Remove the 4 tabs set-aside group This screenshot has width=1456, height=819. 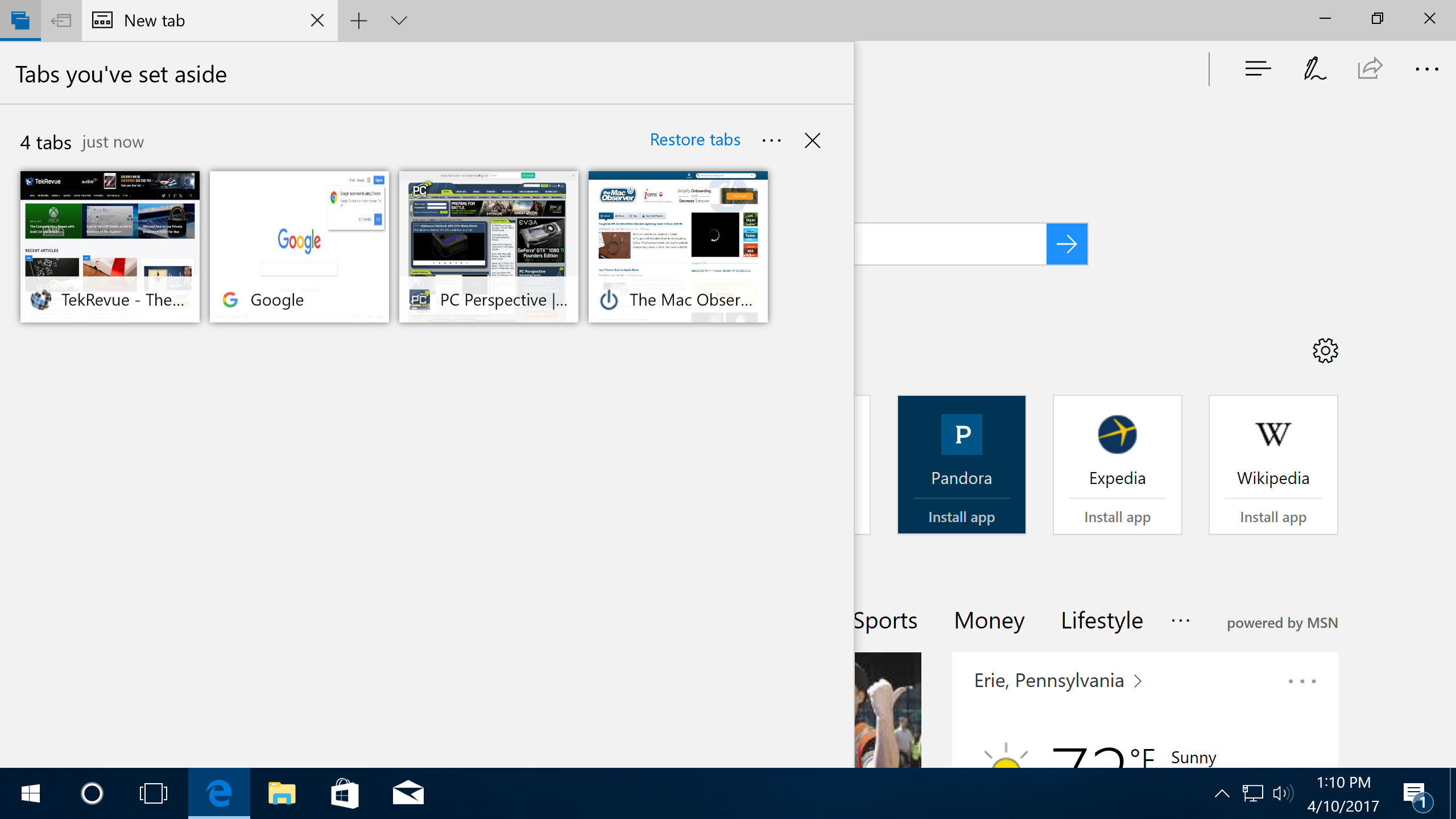(x=813, y=140)
